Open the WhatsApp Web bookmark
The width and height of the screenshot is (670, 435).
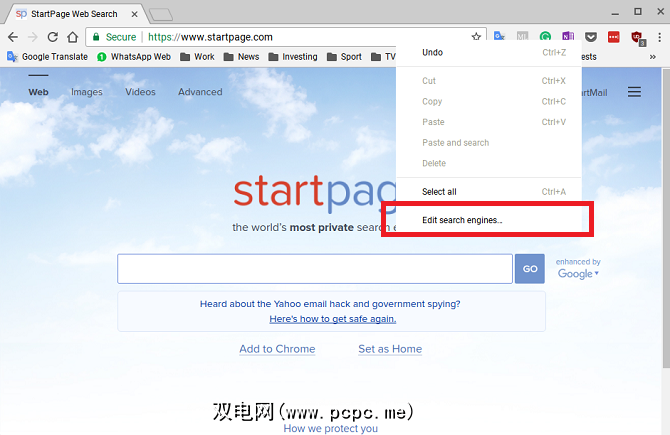click(134, 57)
